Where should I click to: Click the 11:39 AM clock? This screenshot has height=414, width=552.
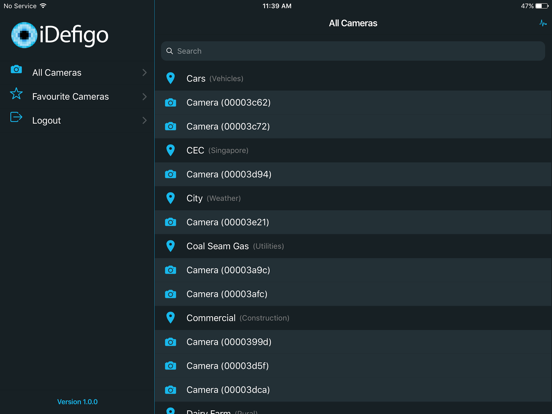pyautogui.click(x=277, y=6)
